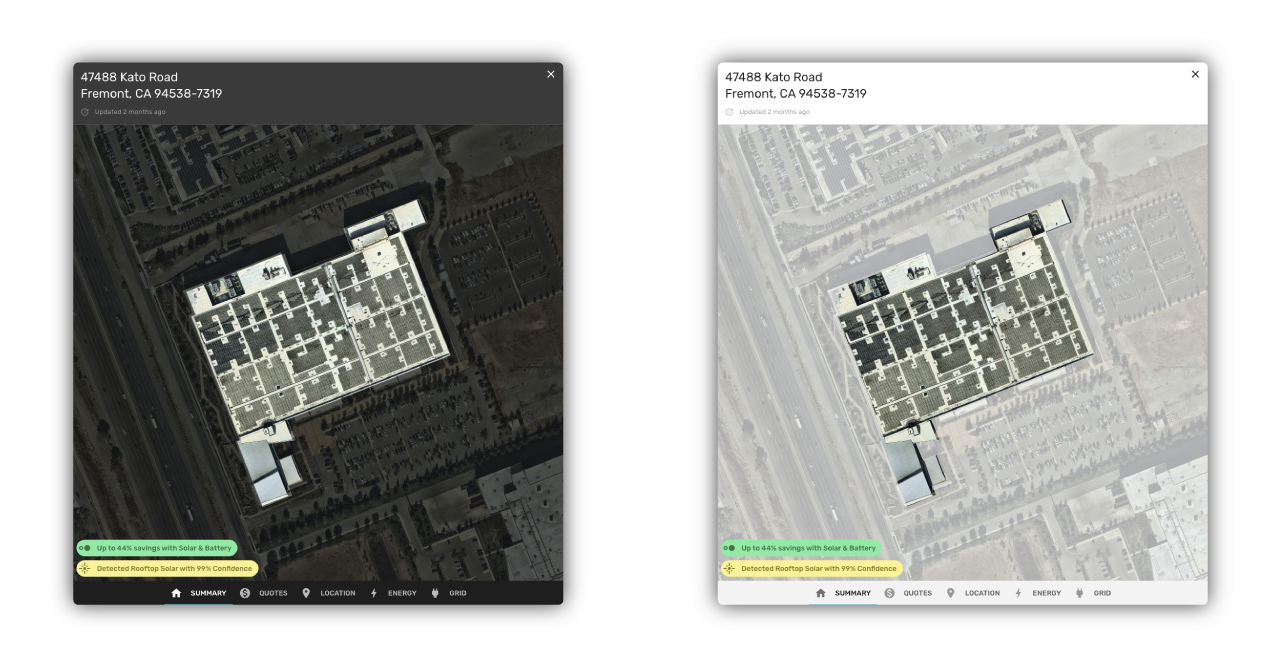Screen dimensions: 1280x667
Task: Click the Location pin icon in light panel
Action: coord(950,593)
